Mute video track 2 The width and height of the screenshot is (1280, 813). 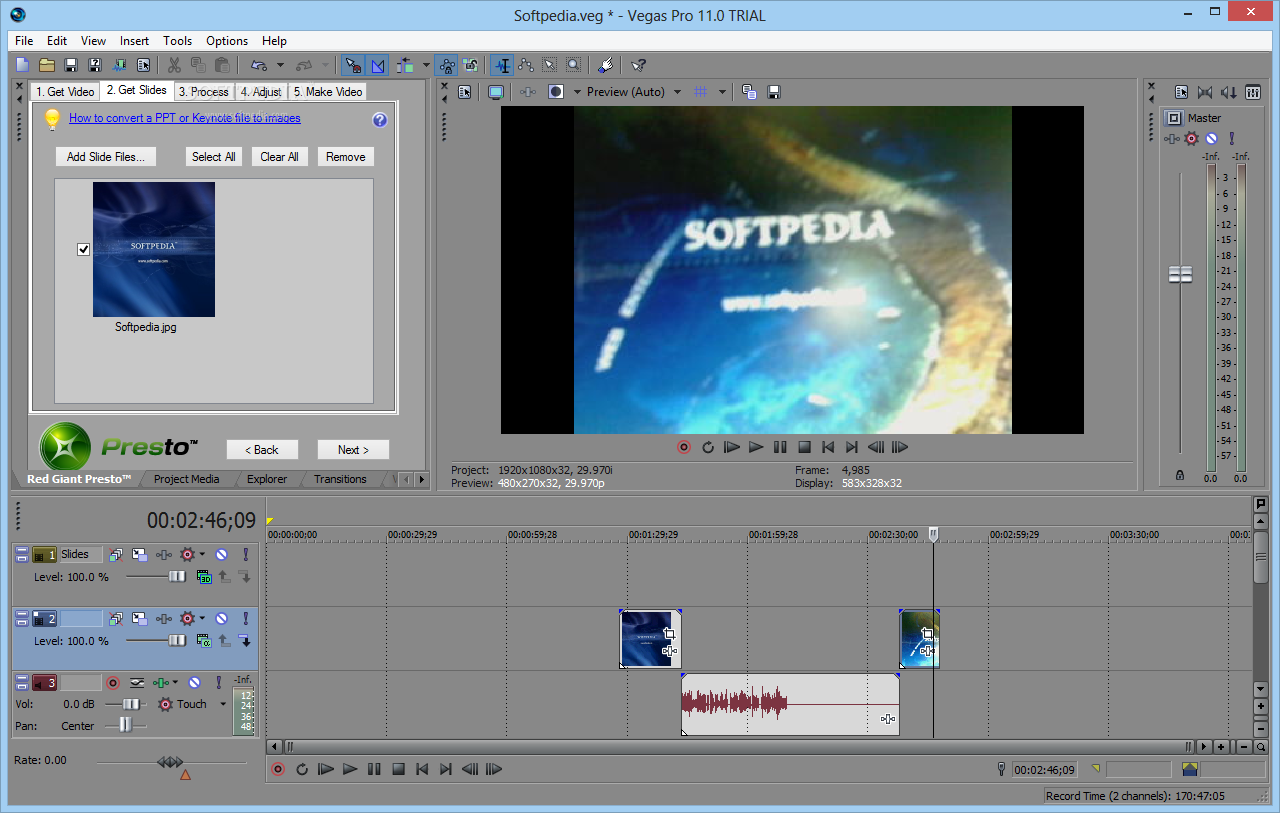tap(222, 619)
